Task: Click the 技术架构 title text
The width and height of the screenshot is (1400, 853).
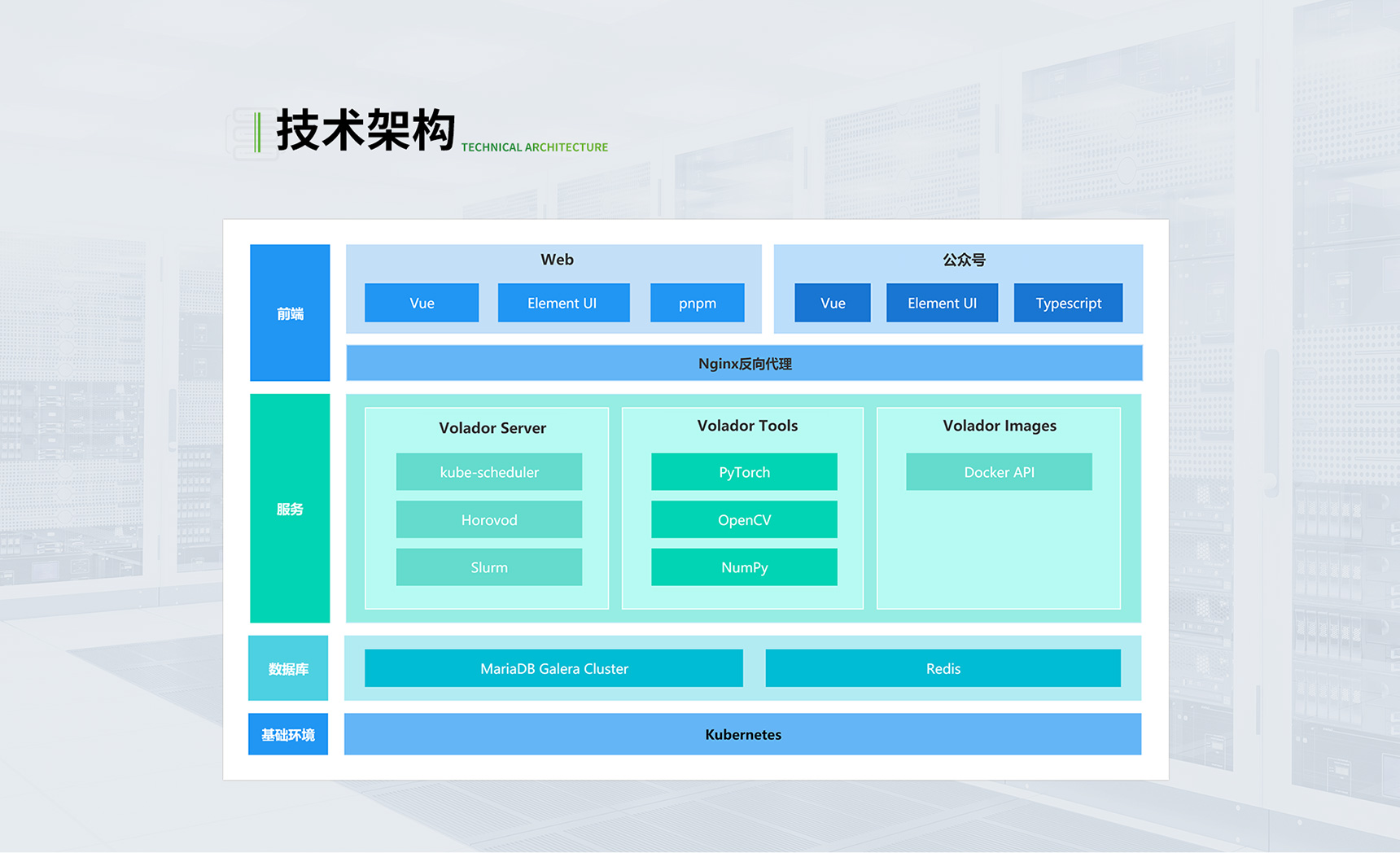Action: (x=365, y=130)
